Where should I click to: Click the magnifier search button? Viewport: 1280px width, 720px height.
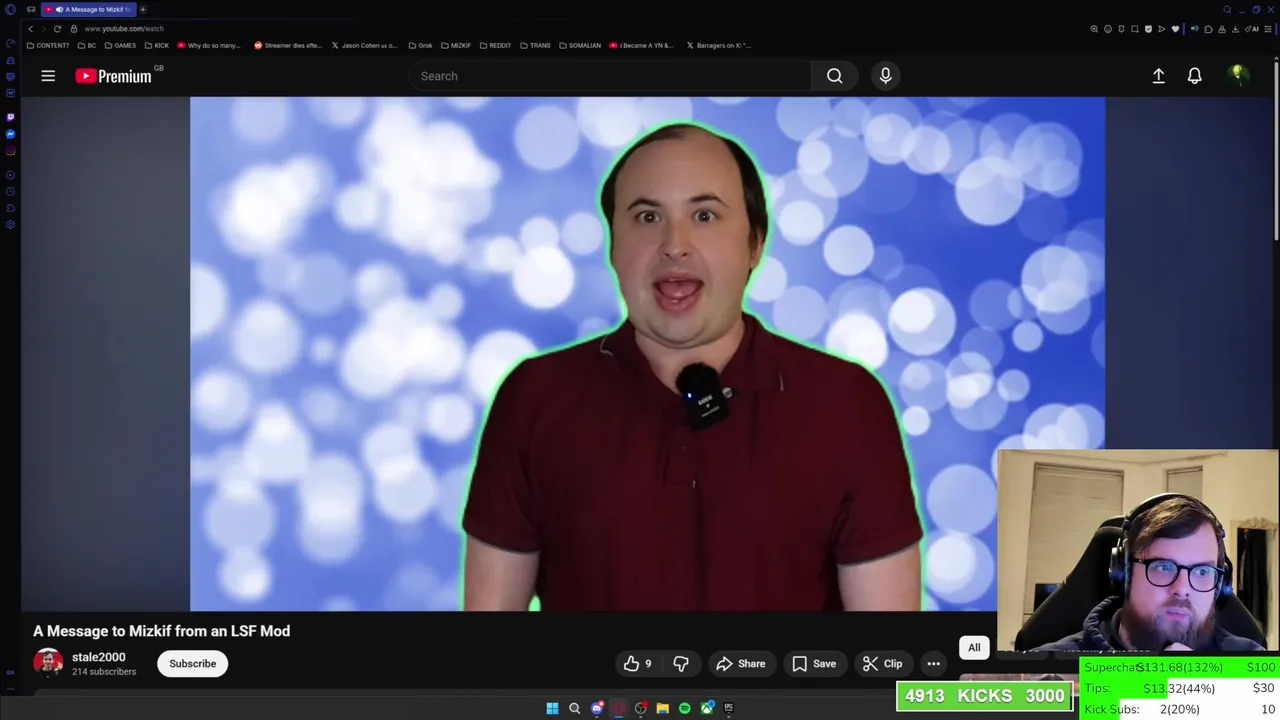click(834, 76)
